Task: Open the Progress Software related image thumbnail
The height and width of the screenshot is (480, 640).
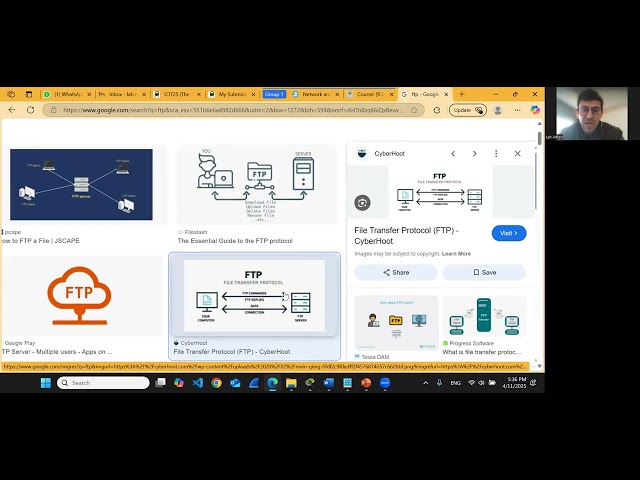Action: pyautogui.click(x=484, y=316)
